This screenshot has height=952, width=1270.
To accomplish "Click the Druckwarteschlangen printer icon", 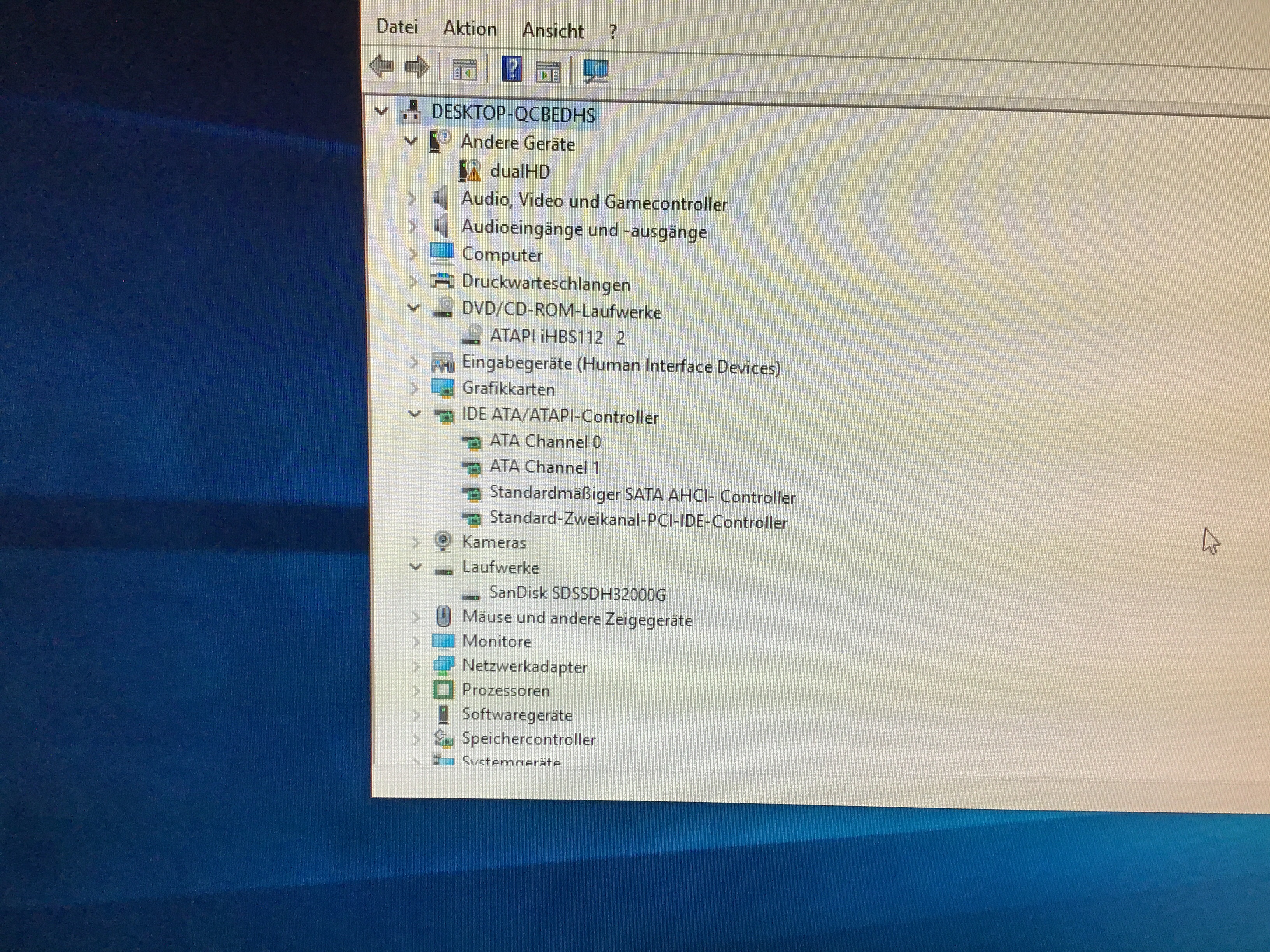I will (x=442, y=281).
